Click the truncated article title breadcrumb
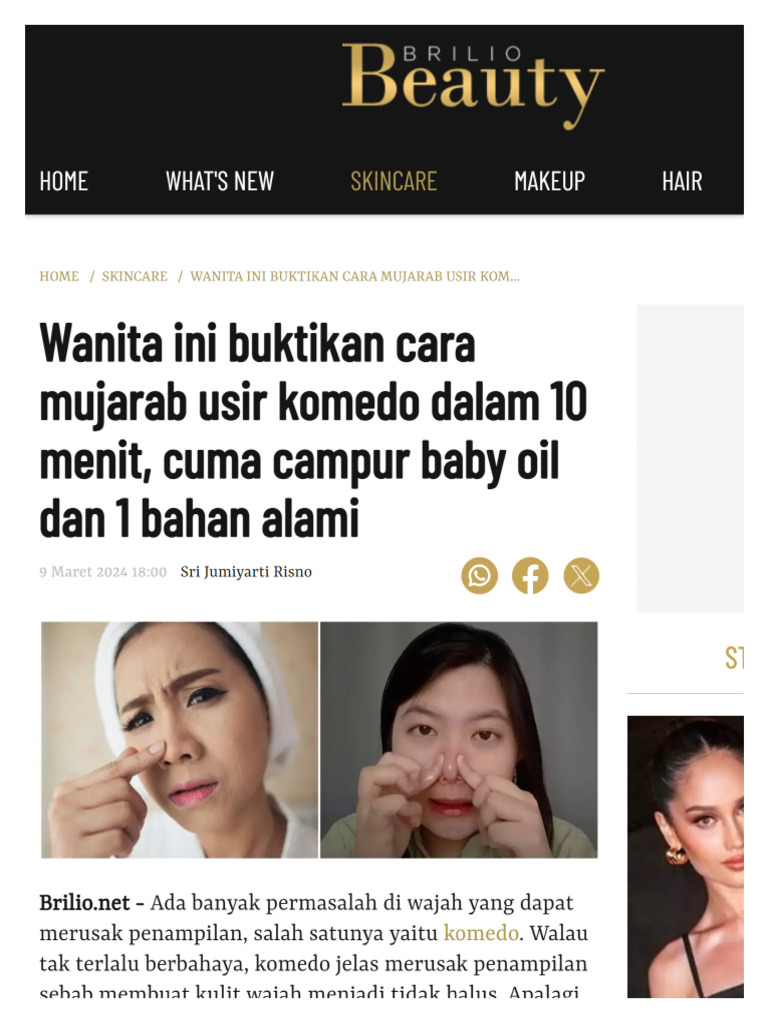 (355, 276)
